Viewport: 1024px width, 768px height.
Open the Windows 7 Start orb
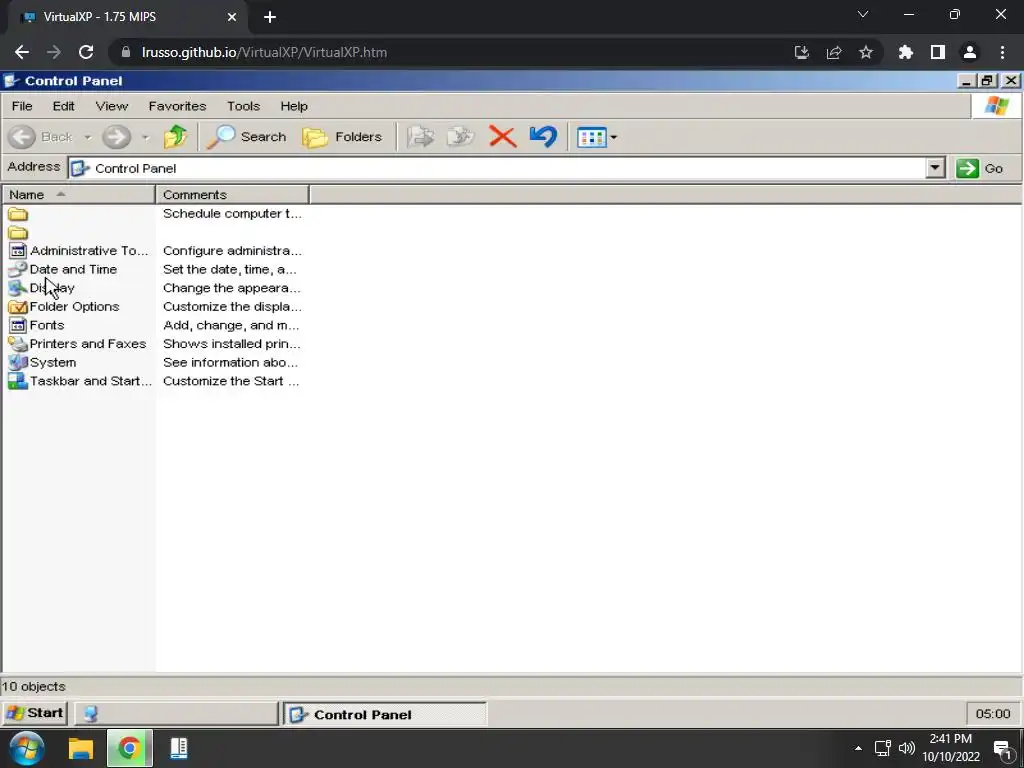coord(27,748)
